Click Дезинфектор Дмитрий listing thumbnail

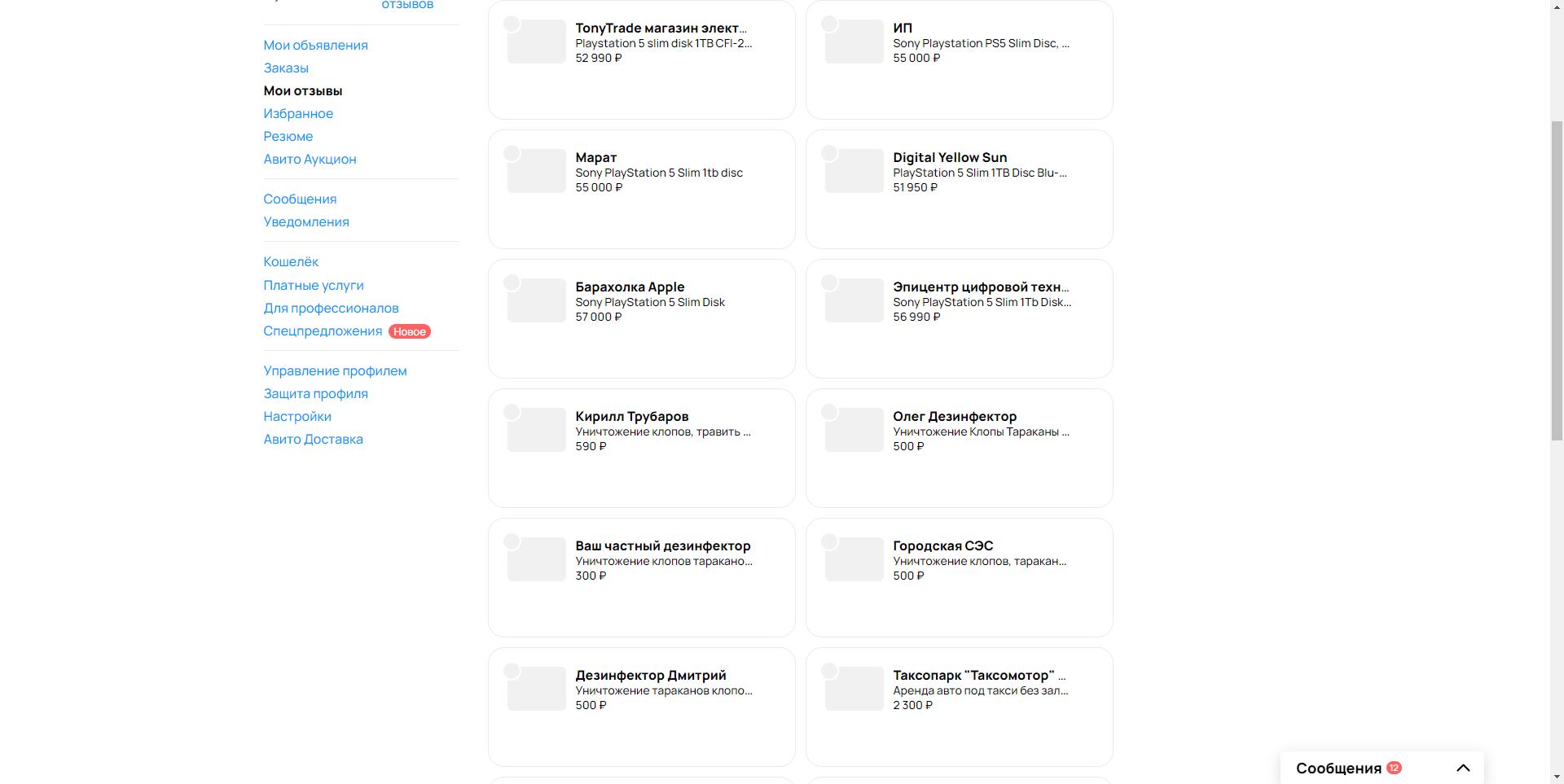[536, 689]
